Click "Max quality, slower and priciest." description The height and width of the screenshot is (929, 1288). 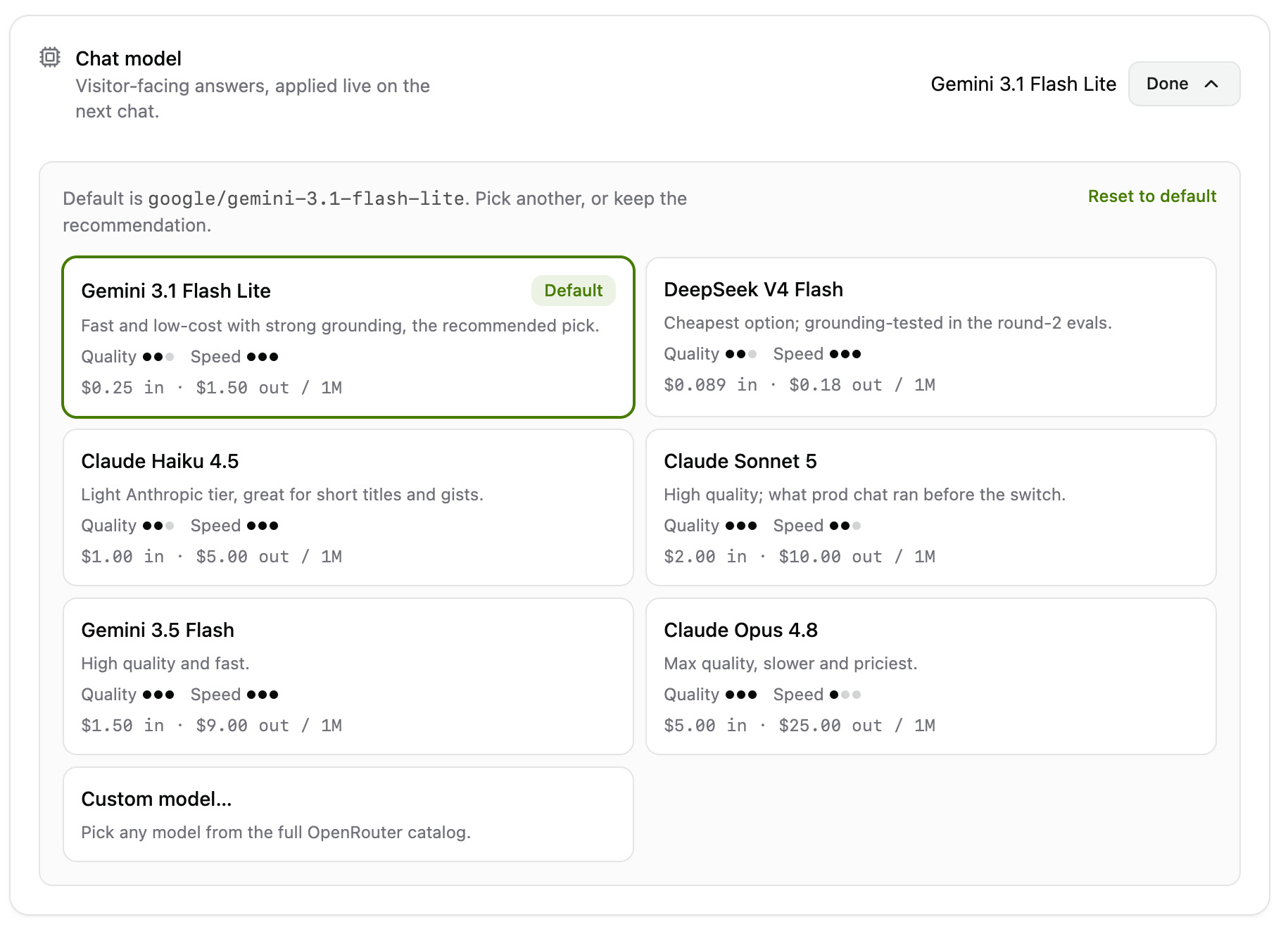click(790, 664)
